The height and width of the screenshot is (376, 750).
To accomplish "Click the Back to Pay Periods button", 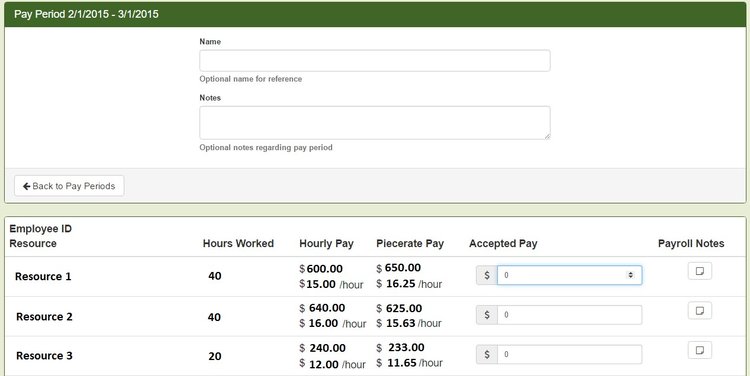I will click(x=69, y=186).
